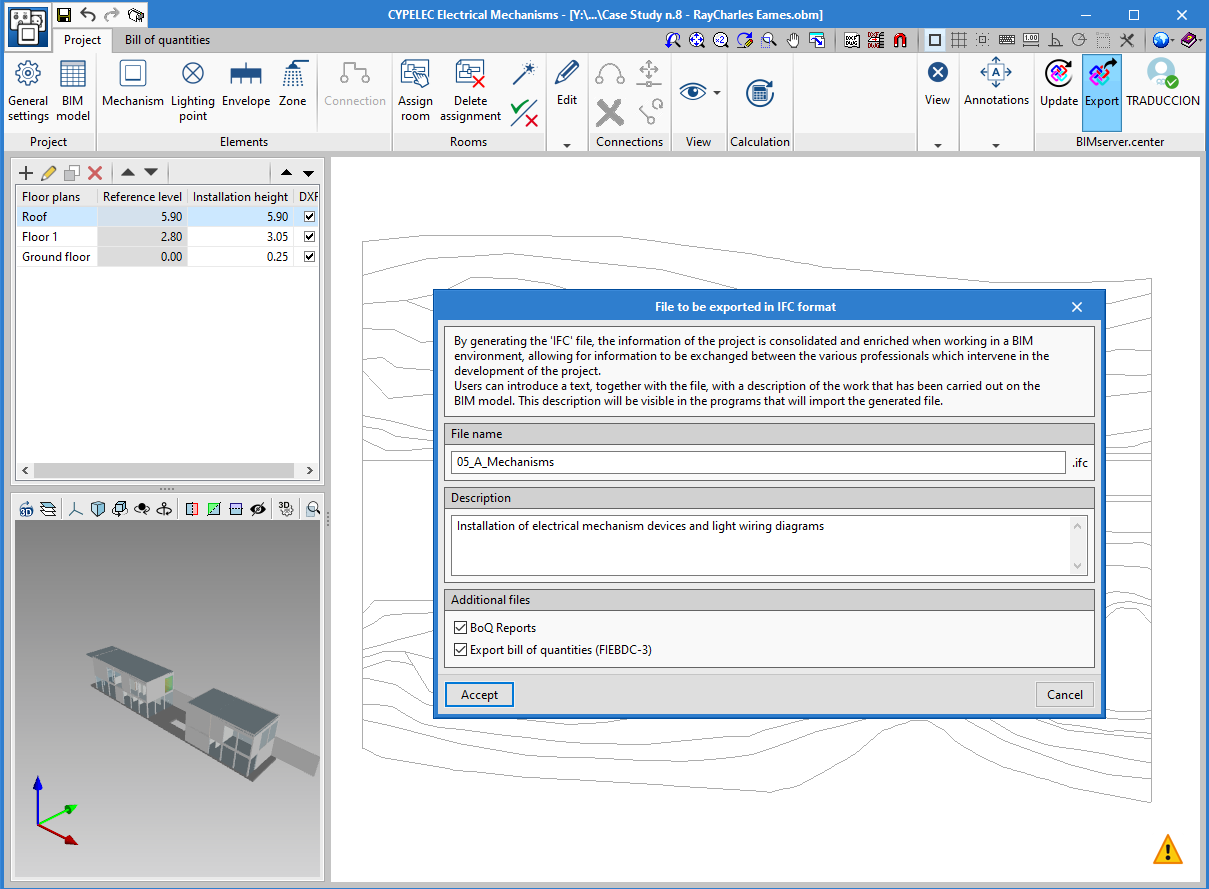This screenshot has height=889, width=1209.
Task: Click the Cancel button
Action: [x=1064, y=695]
